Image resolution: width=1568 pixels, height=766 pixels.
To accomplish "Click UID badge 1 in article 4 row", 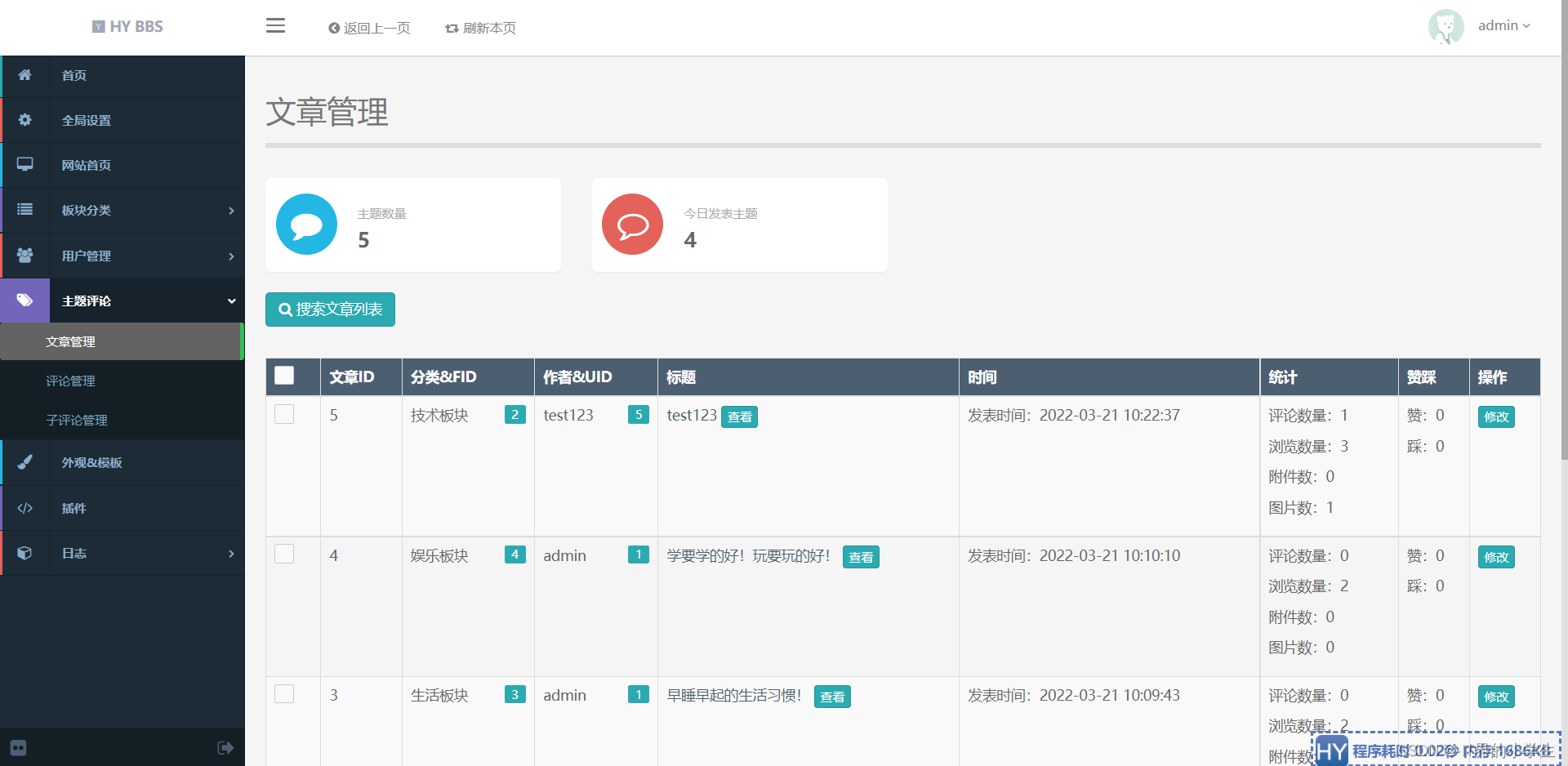I will click(x=639, y=554).
